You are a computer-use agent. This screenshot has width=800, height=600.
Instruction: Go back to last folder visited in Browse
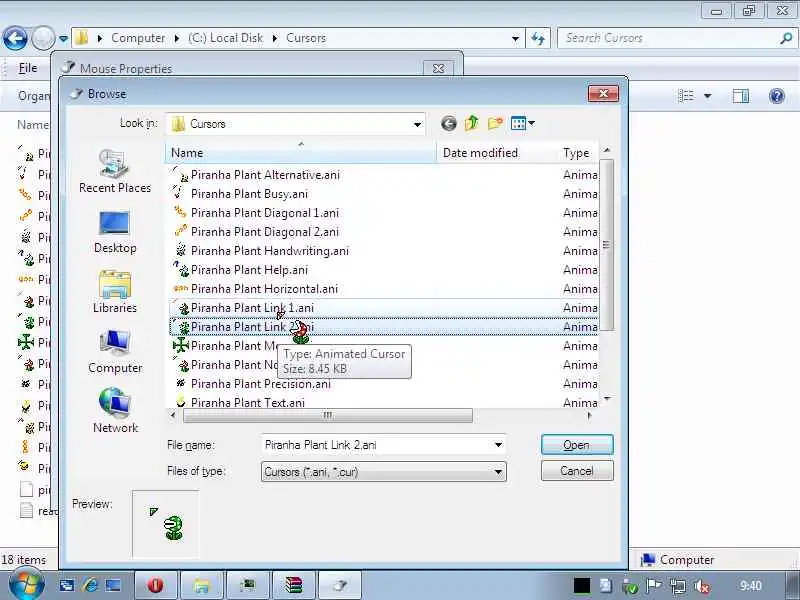click(x=448, y=123)
